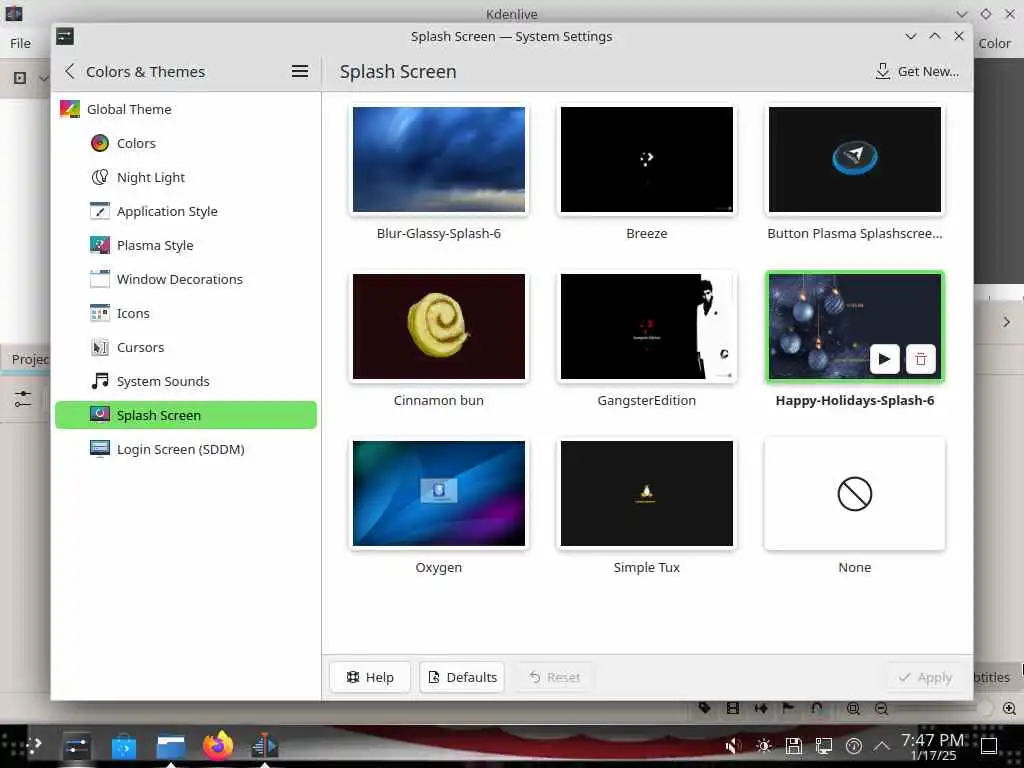Click Kdenlive timeline flag marker icon
The image size is (1024, 768).
[x=788, y=708]
